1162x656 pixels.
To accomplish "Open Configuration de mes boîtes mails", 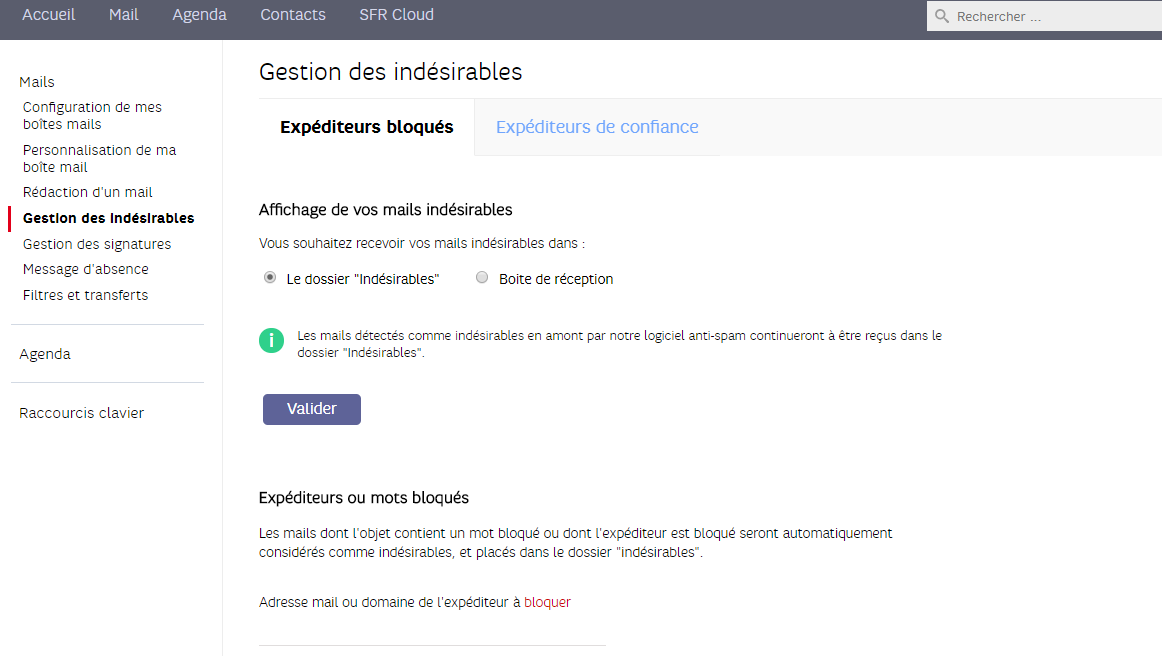I will (x=92, y=115).
